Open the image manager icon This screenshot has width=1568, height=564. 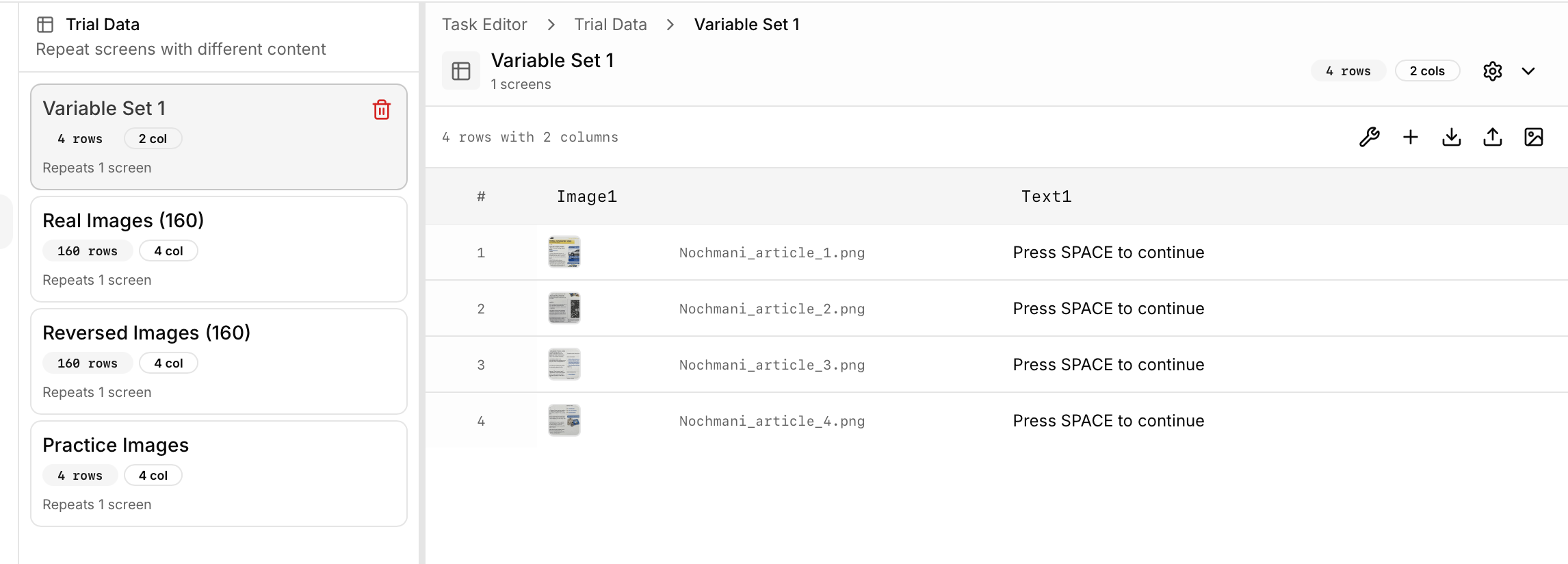point(1534,137)
